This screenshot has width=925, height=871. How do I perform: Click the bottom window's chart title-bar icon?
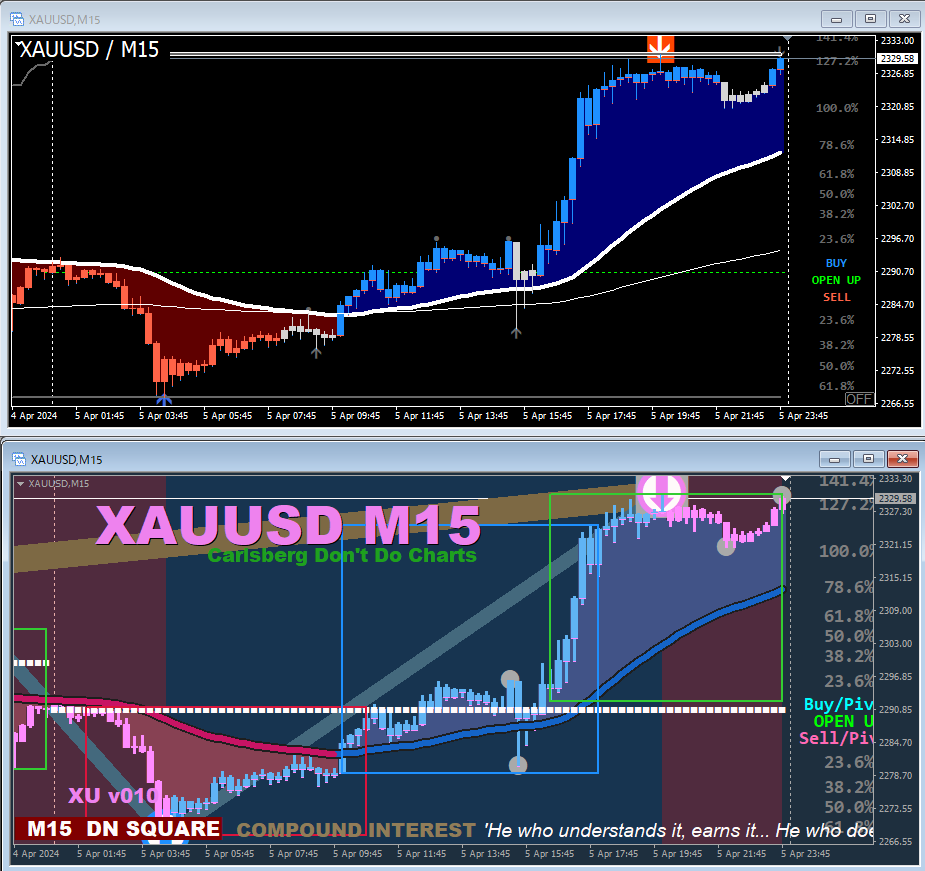coord(18,459)
